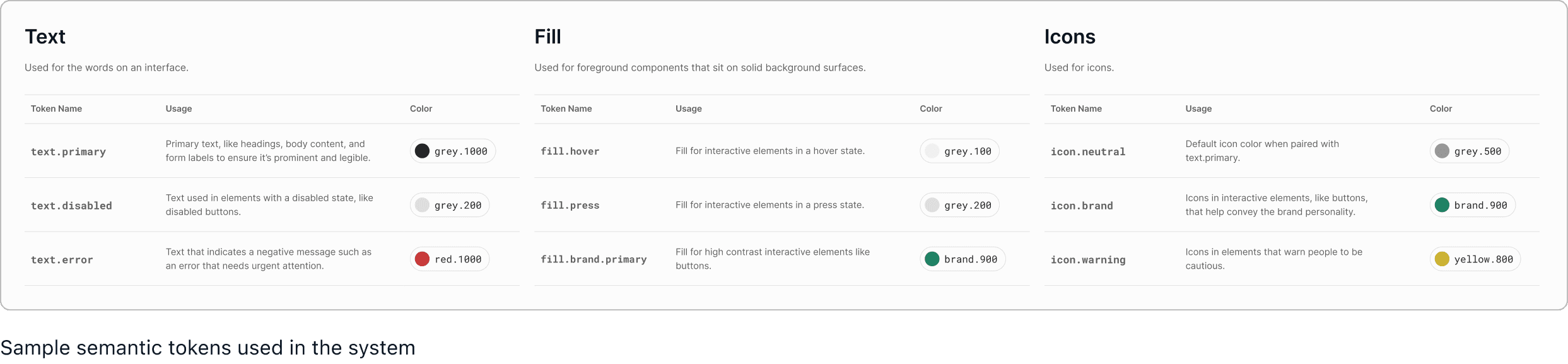
Task: Click the Text section heading
Action: [x=45, y=37]
